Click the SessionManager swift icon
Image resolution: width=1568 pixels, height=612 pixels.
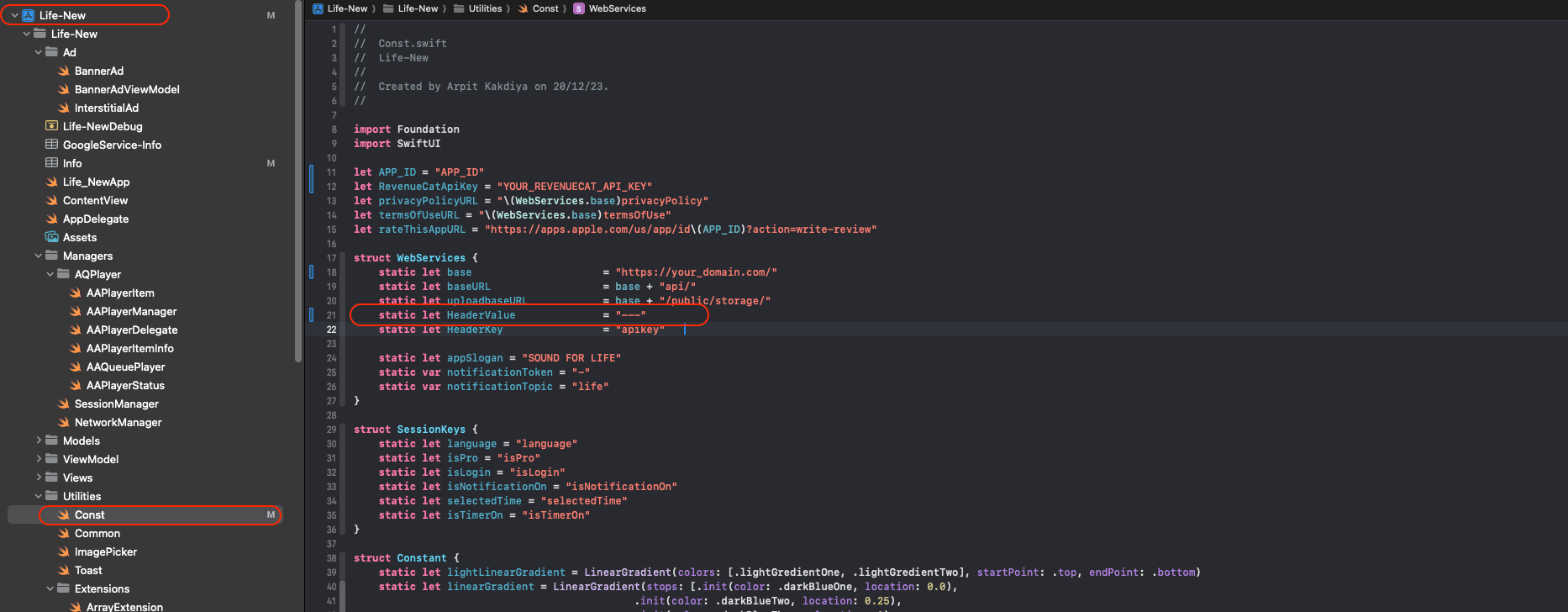pyautogui.click(x=63, y=404)
